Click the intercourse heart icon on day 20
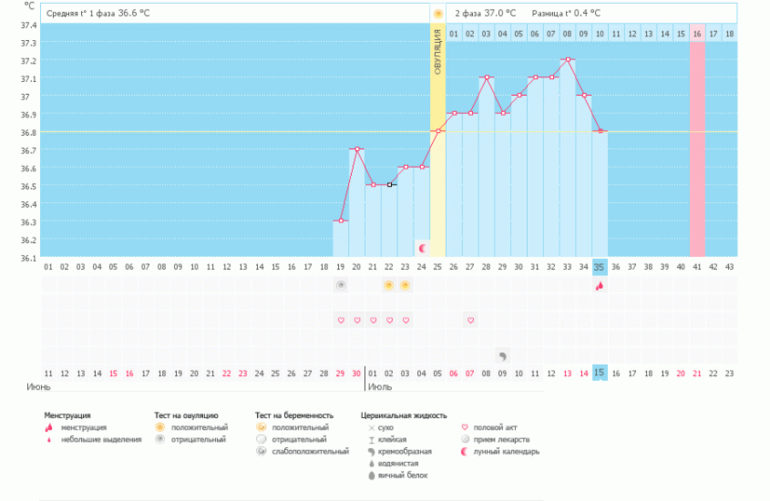The image size is (770, 501). coord(357,320)
